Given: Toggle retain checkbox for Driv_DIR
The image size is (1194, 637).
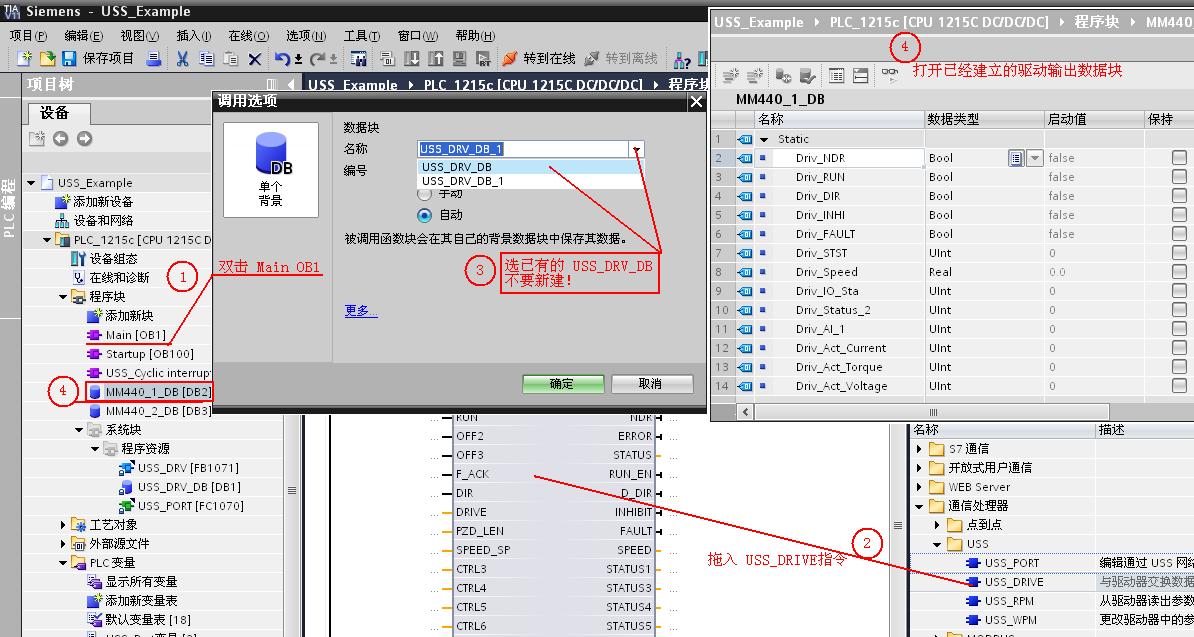Looking at the screenshot, I should 1179,196.
